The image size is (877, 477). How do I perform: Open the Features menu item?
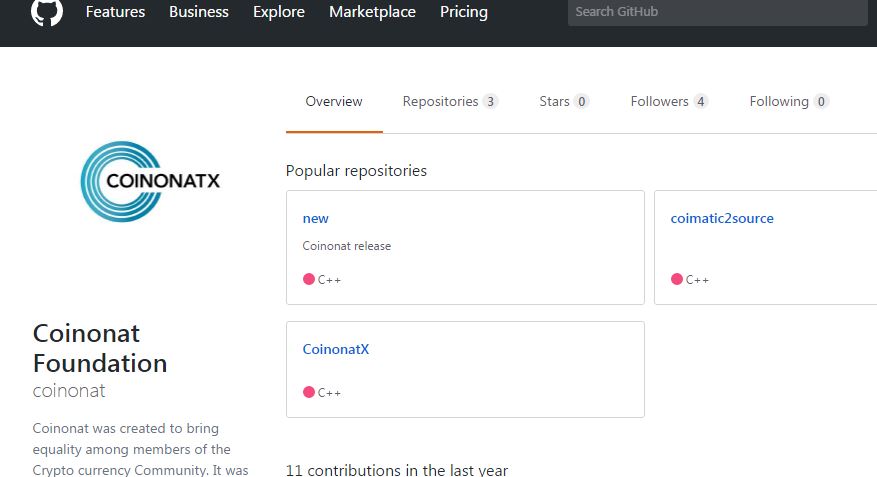115,12
